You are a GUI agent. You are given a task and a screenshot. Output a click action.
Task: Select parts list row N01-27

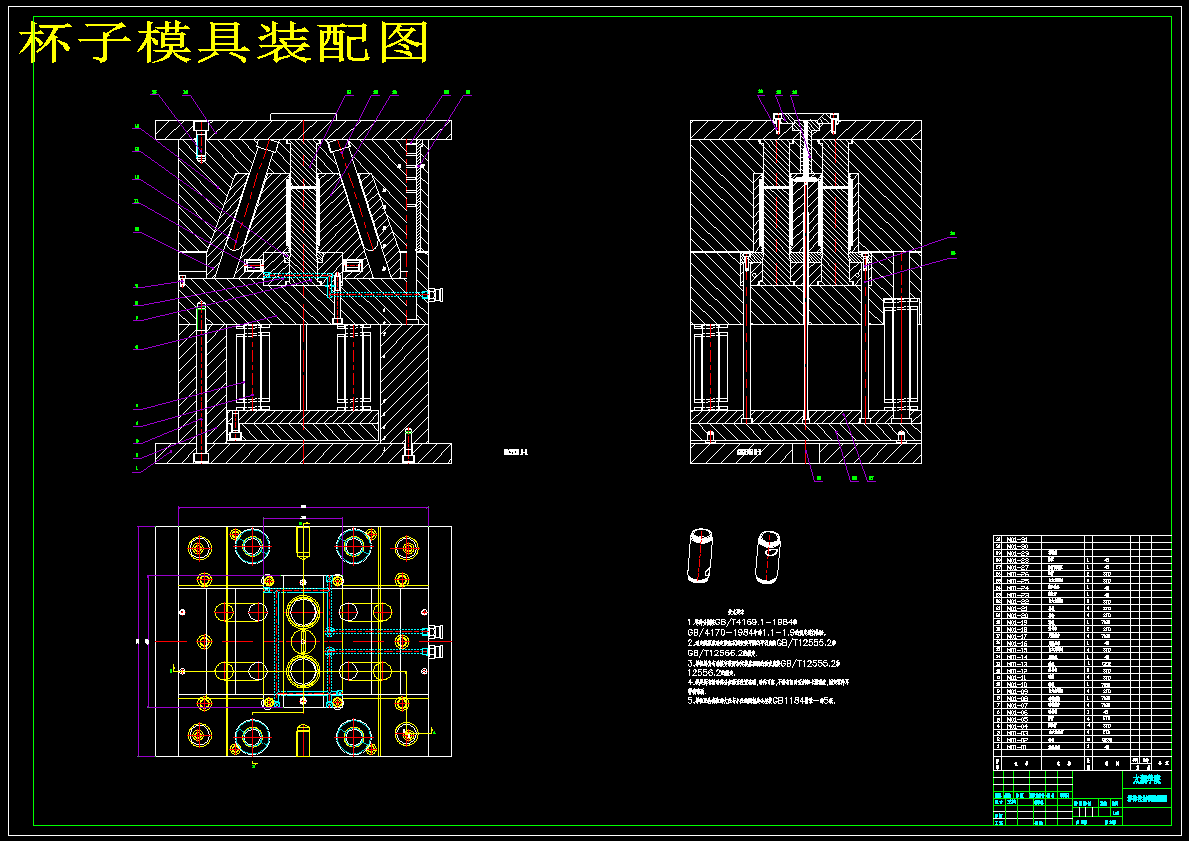point(1082,566)
